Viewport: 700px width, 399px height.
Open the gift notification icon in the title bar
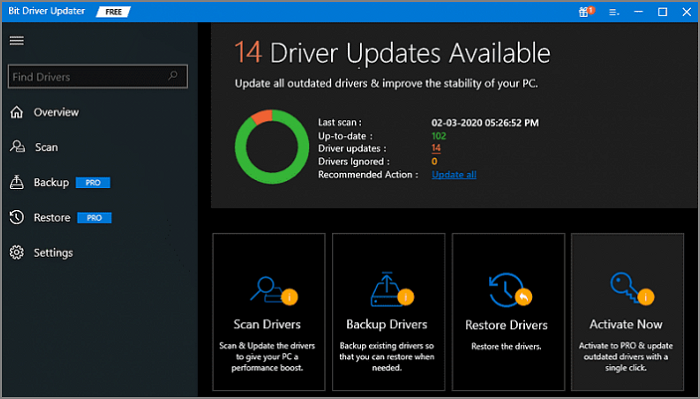click(586, 12)
